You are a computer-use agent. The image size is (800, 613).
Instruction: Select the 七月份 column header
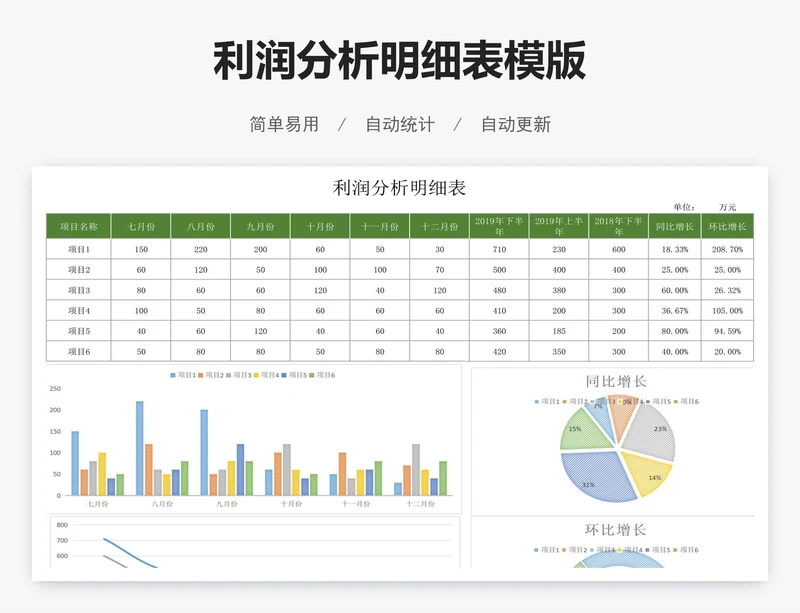pyautogui.click(x=141, y=226)
